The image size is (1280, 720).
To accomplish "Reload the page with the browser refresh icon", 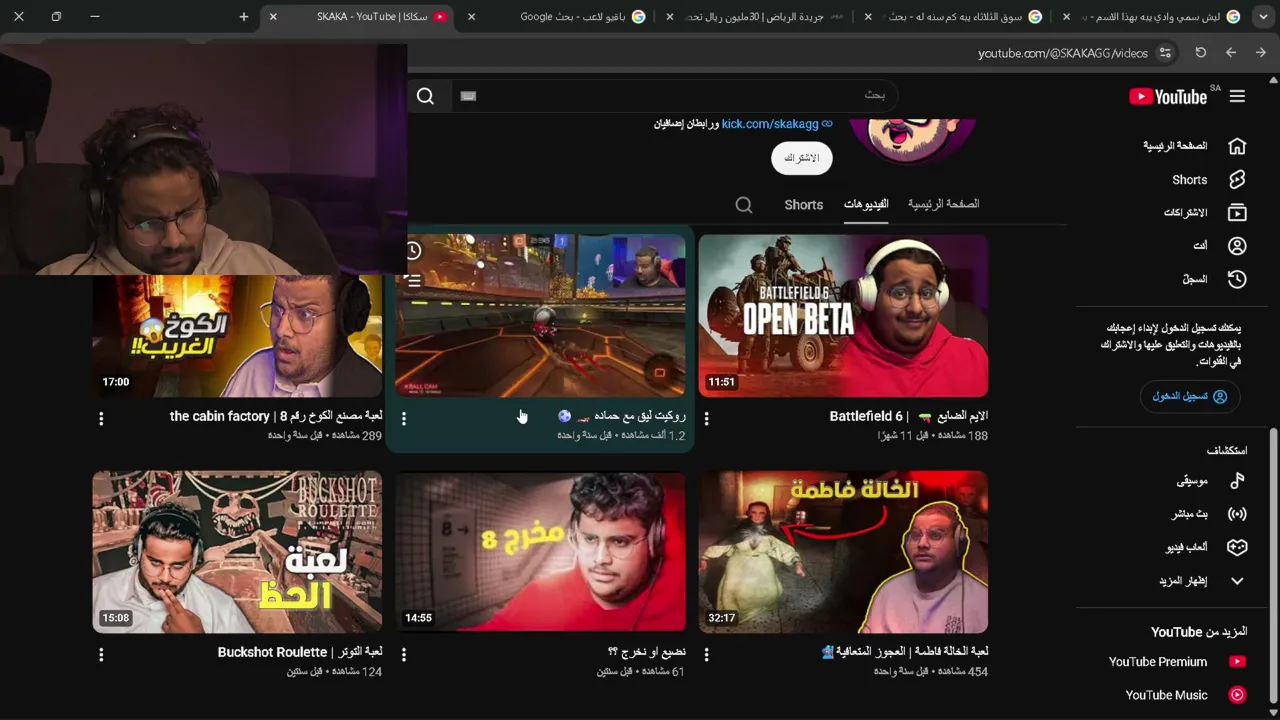I will 1201,53.
